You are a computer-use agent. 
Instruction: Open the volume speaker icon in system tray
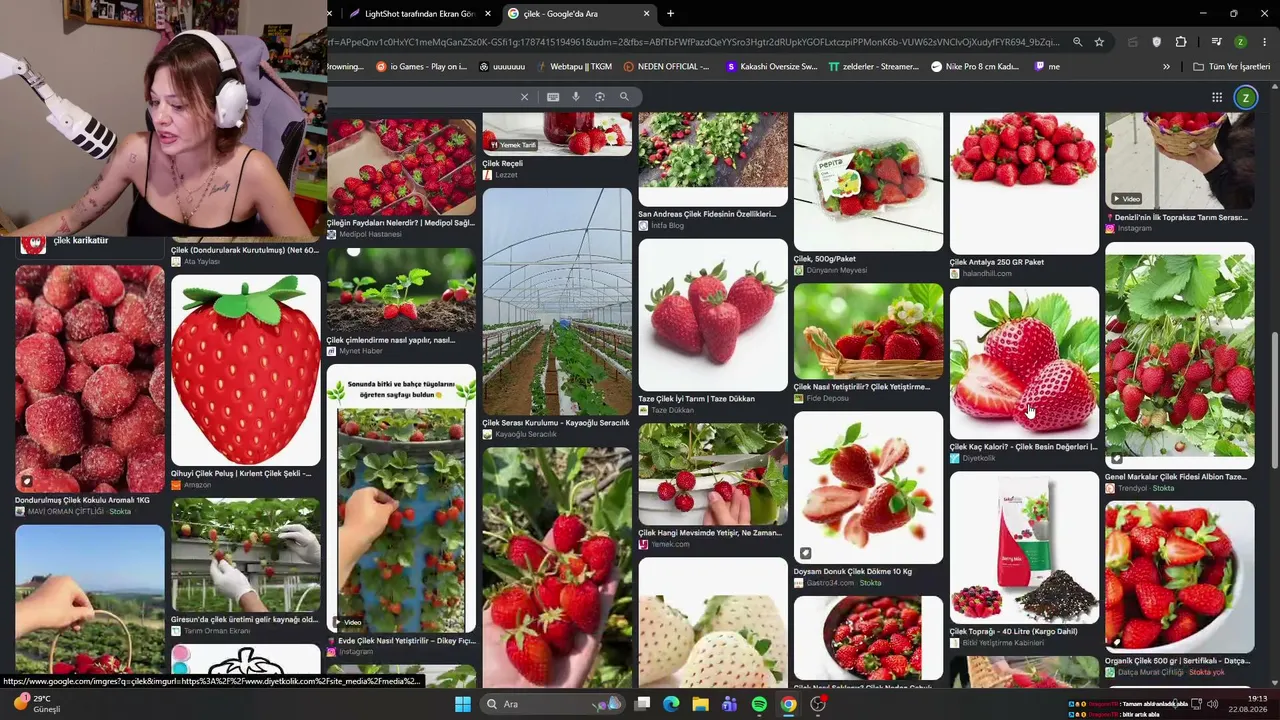click(1213, 704)
